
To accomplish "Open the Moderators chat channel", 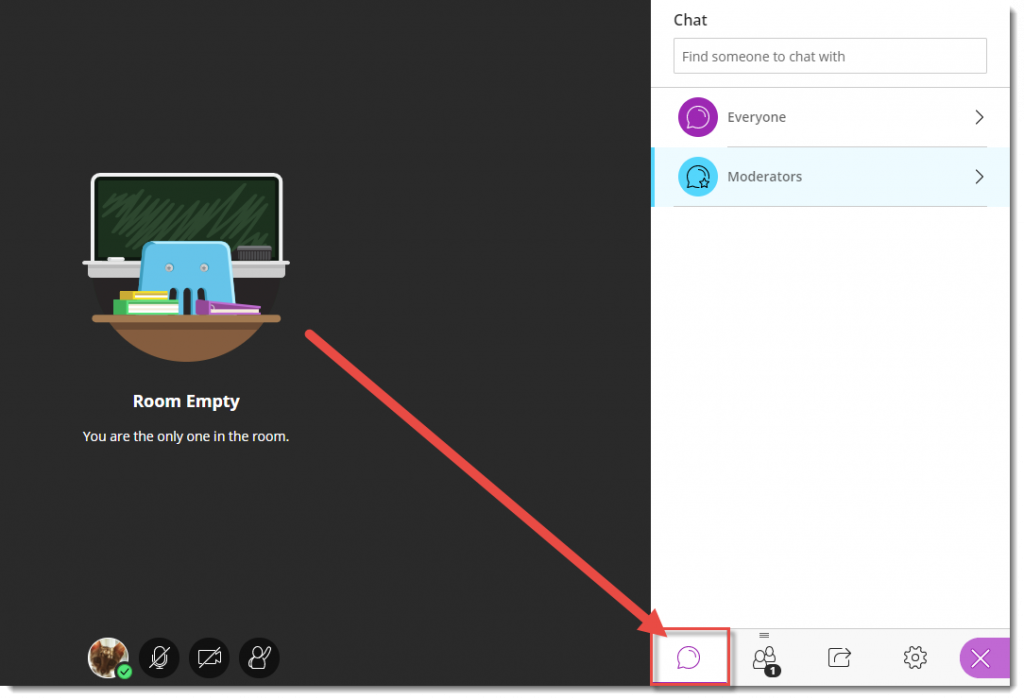I will pos(764,177).
